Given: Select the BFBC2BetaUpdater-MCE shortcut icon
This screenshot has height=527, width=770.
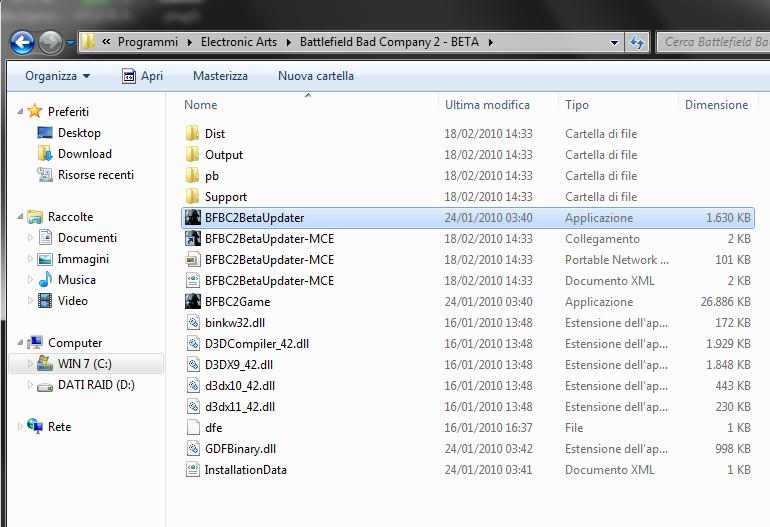Looking at the screenshot, I should pyautogui.click(x=192, y=239).
